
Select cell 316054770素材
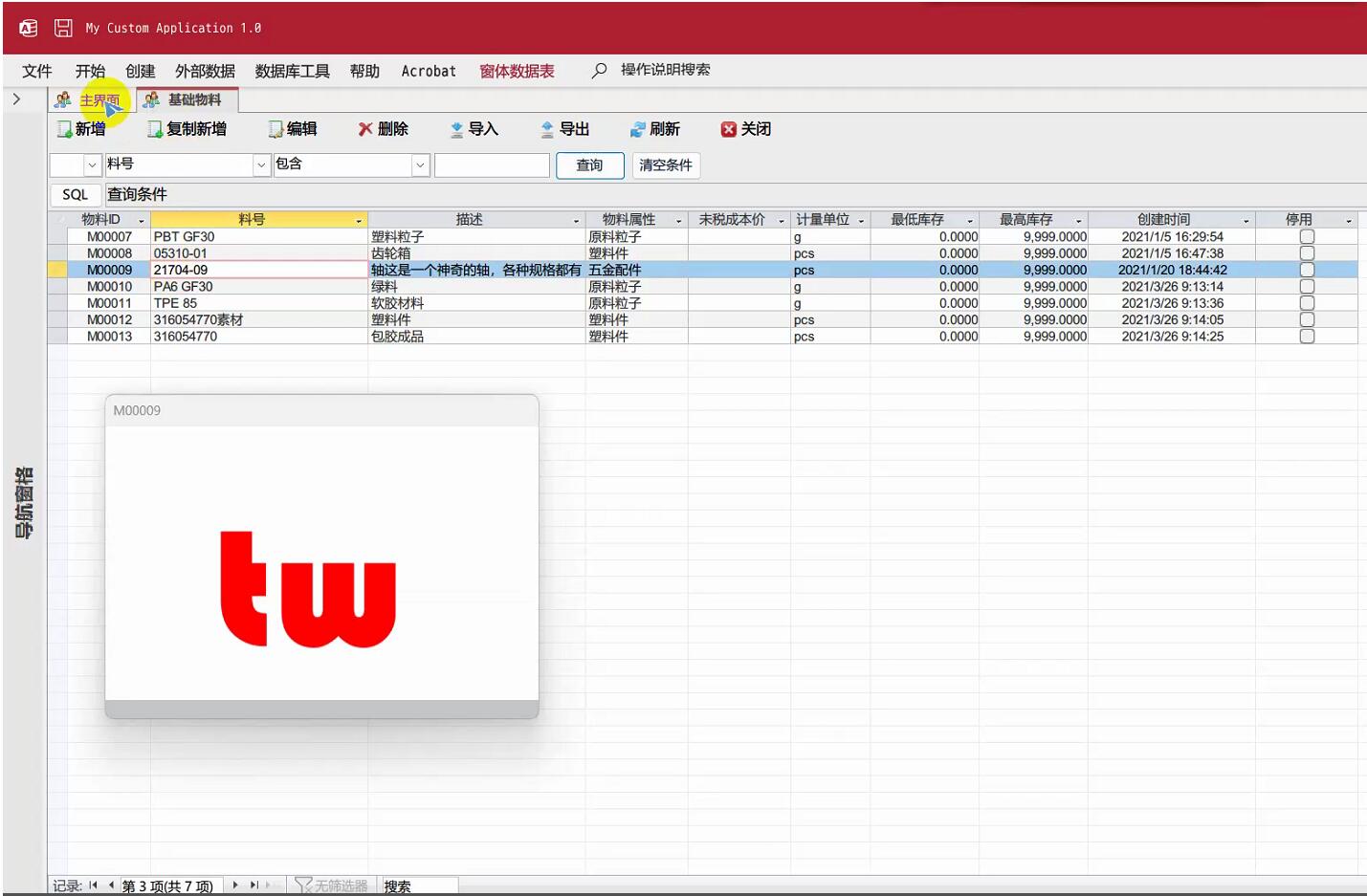pyautogui.click(x=258, y=319)
